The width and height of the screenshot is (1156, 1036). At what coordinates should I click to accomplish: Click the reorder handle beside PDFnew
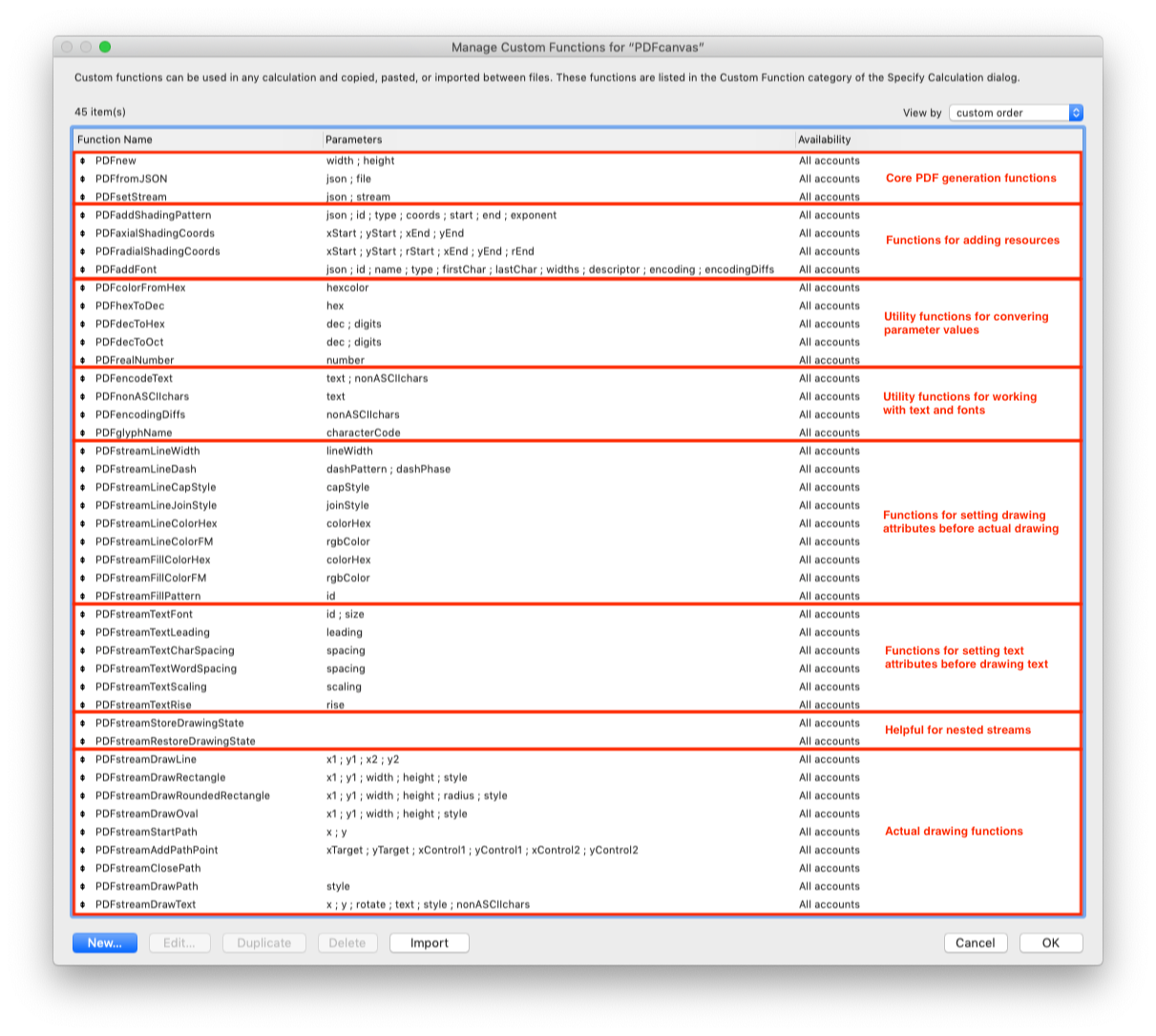coord(83,160)
